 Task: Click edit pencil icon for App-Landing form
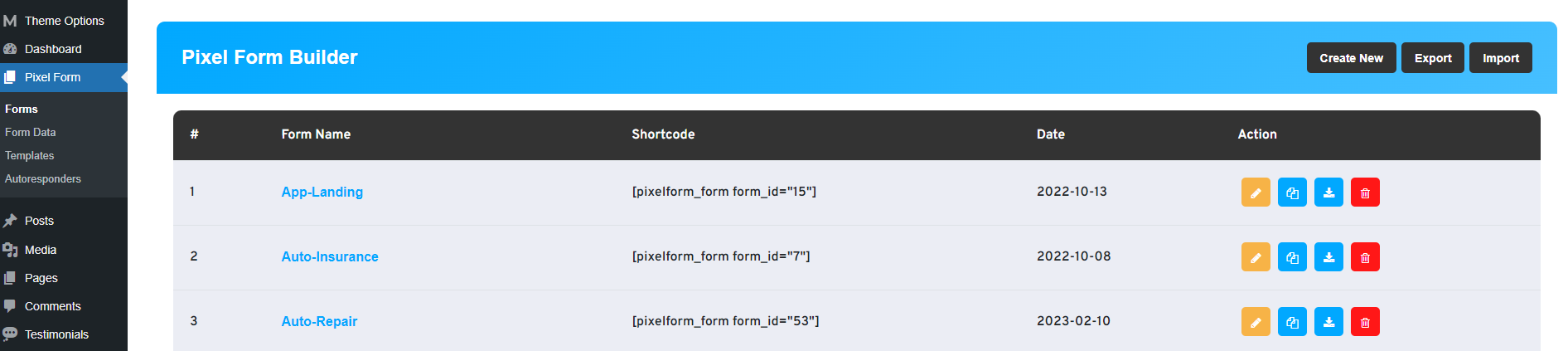1255,193
